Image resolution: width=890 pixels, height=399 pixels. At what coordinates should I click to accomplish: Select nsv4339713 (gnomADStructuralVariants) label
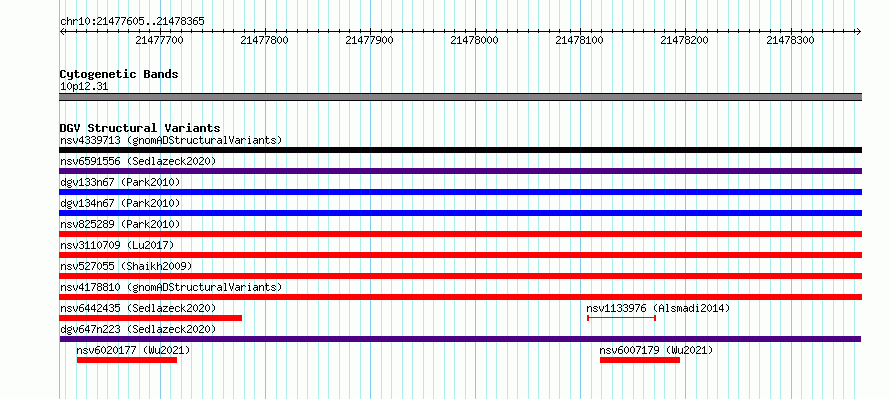click(171, 140)
